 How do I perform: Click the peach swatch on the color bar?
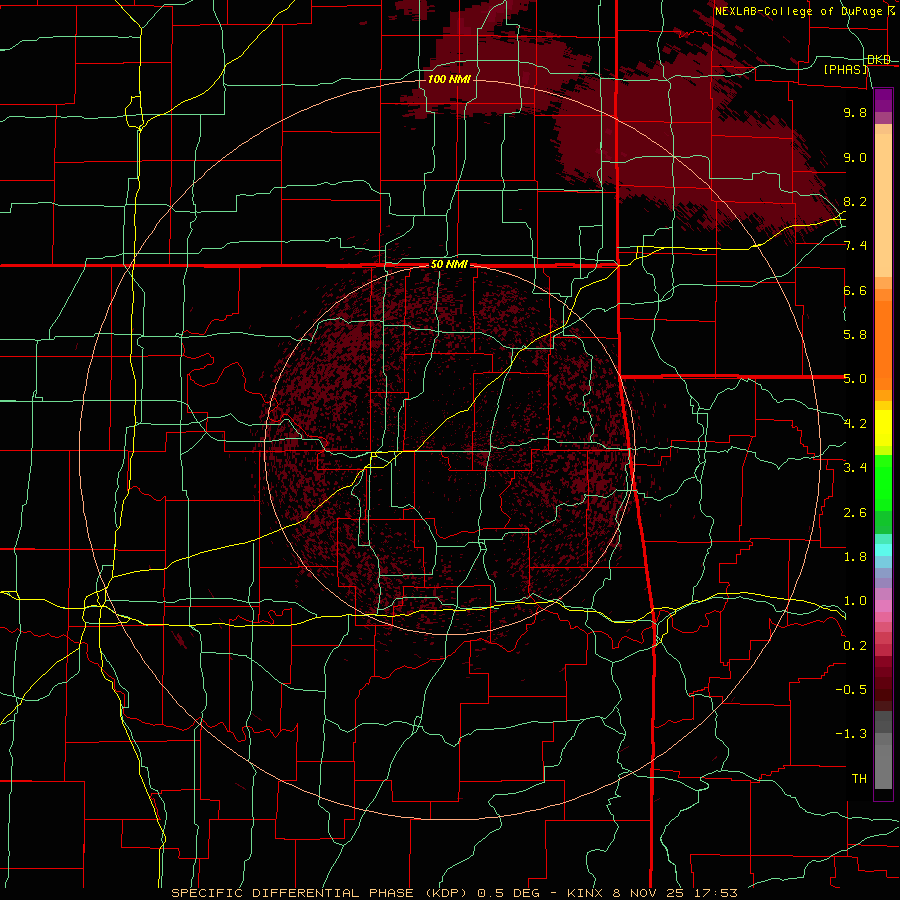pos(883,205)
